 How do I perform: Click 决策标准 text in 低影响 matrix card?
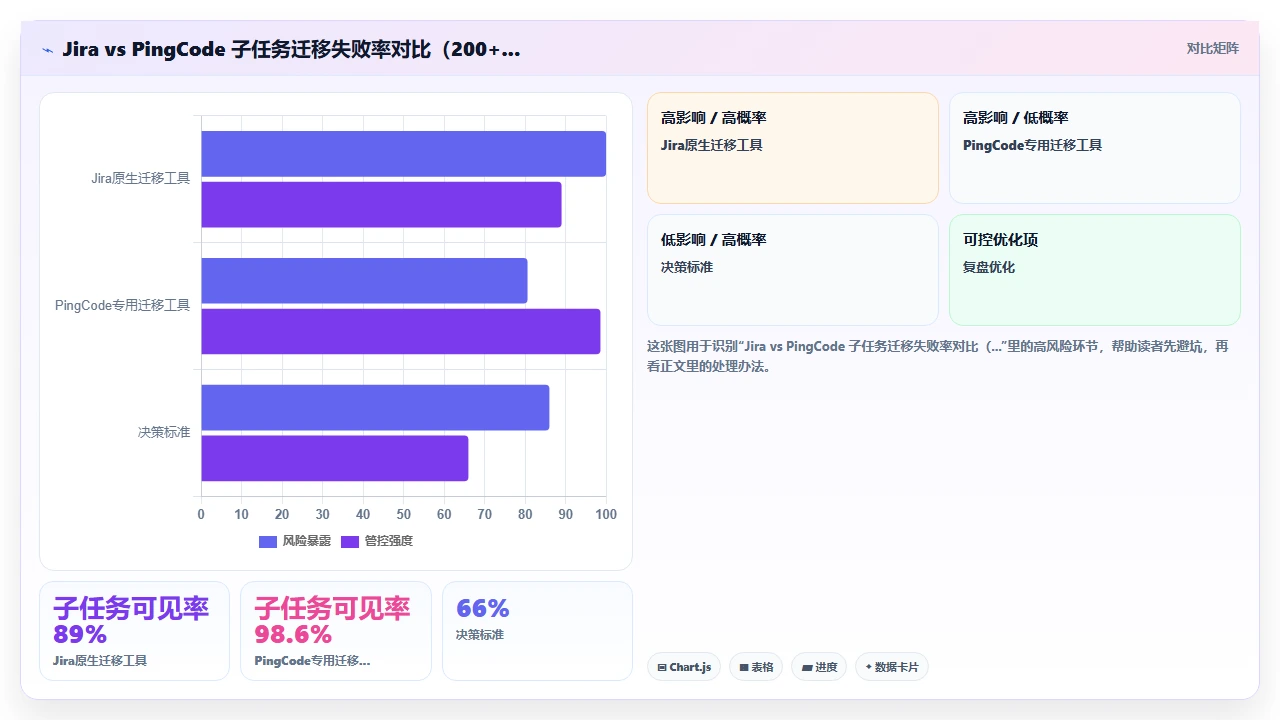tap(687, 267)
